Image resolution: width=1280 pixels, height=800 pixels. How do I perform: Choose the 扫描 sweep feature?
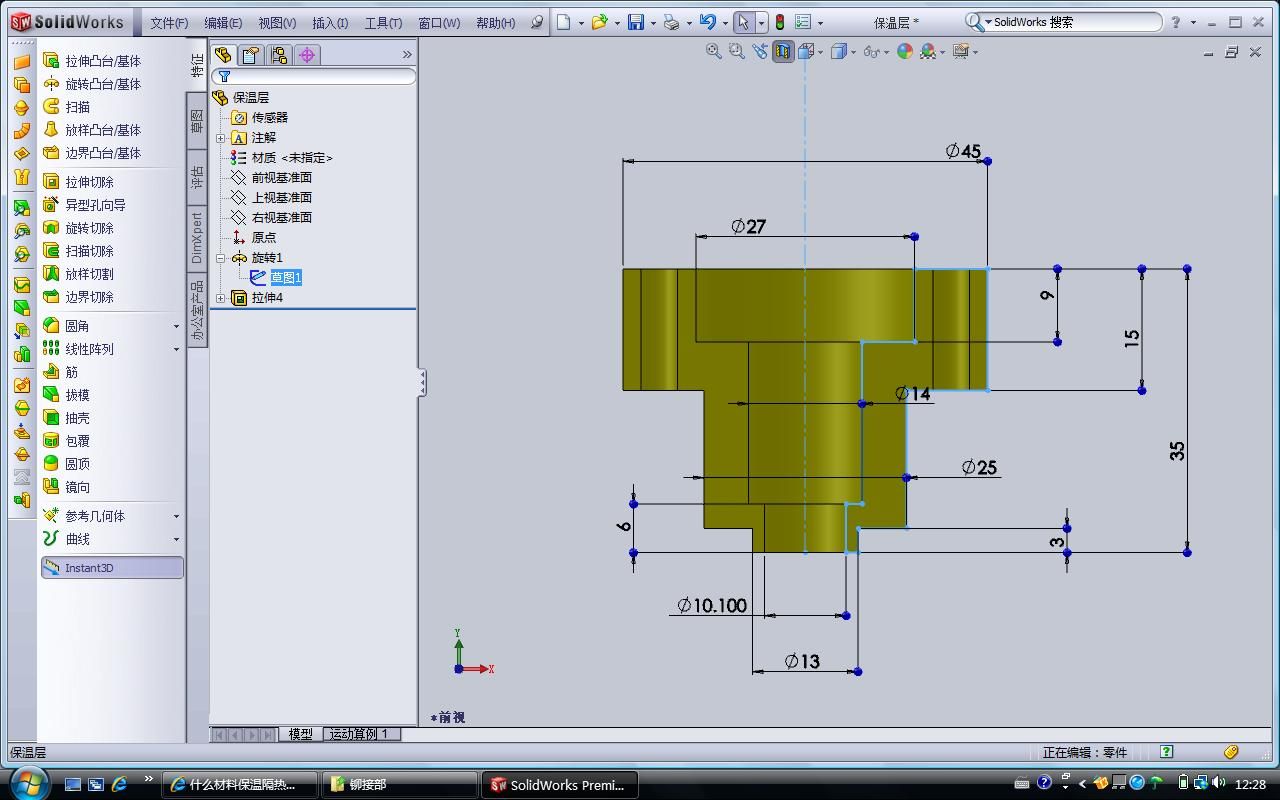click(67, 107)
